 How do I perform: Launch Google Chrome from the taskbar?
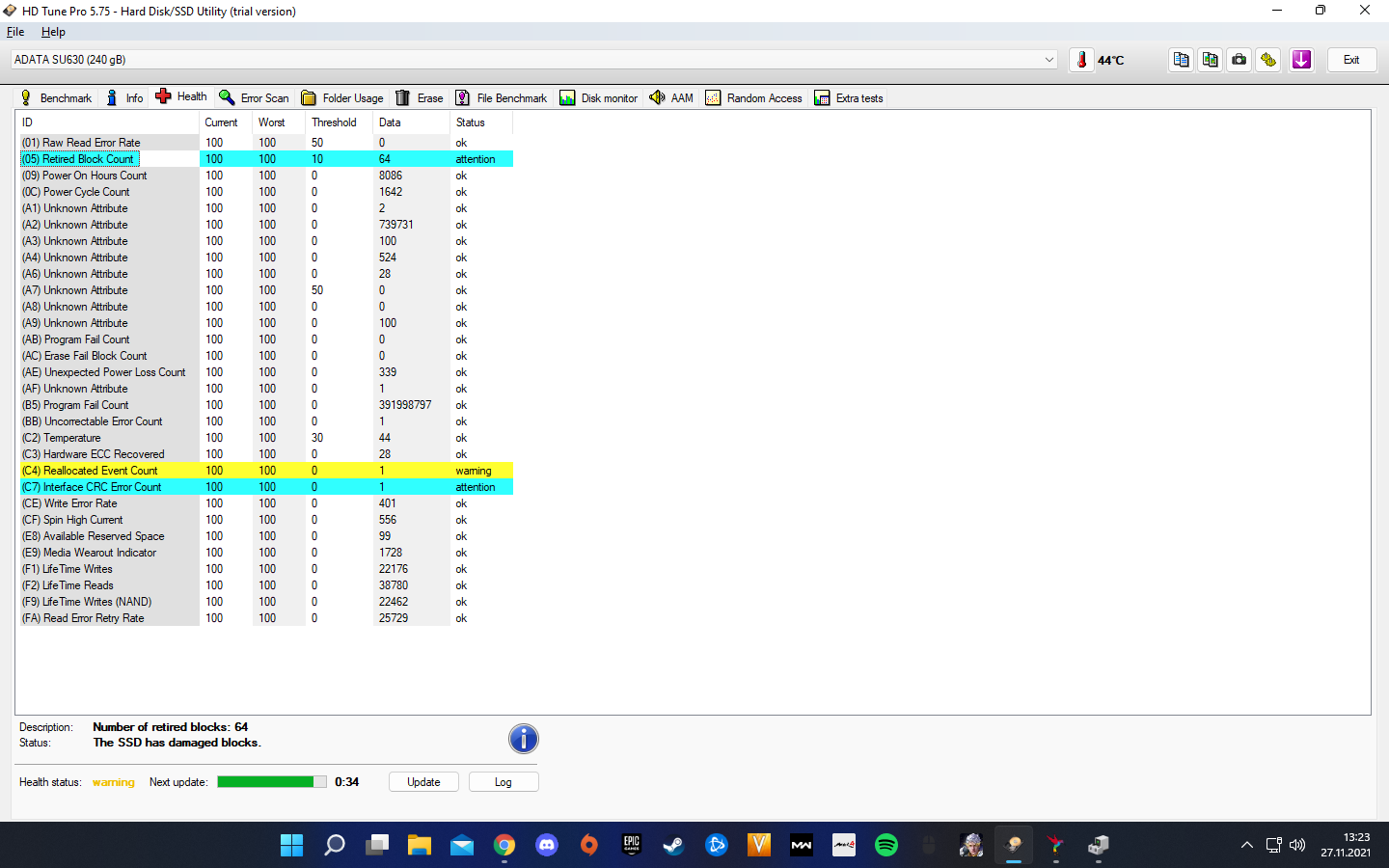click(504, 846)
